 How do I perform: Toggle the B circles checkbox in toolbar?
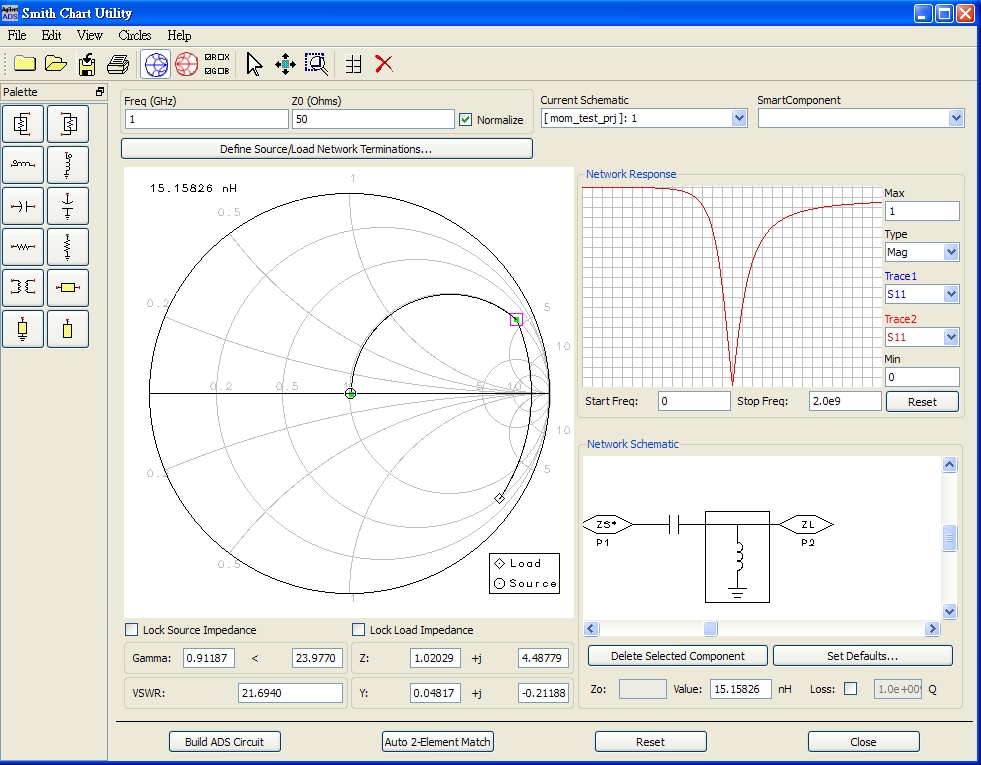(x=221, y=71)
